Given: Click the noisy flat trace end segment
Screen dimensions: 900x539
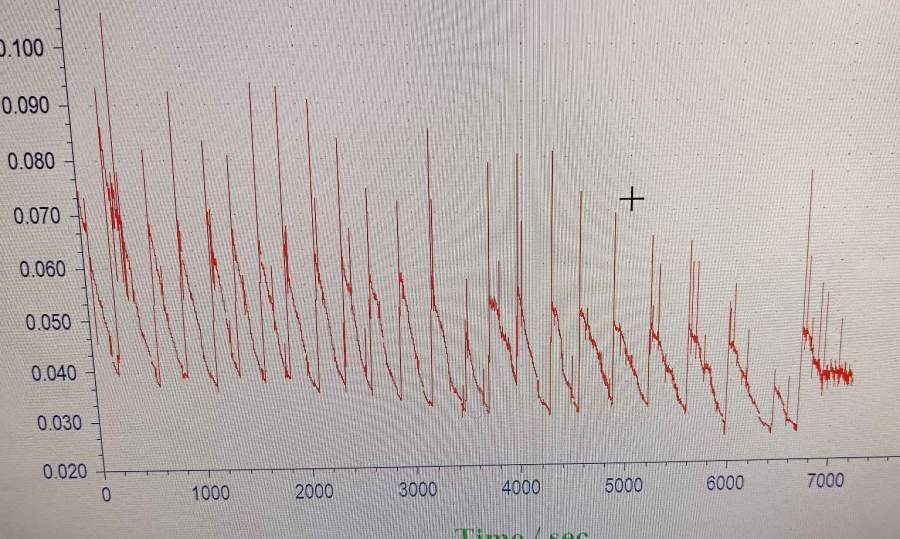Looking at the screenshot, I should [835, 374].
